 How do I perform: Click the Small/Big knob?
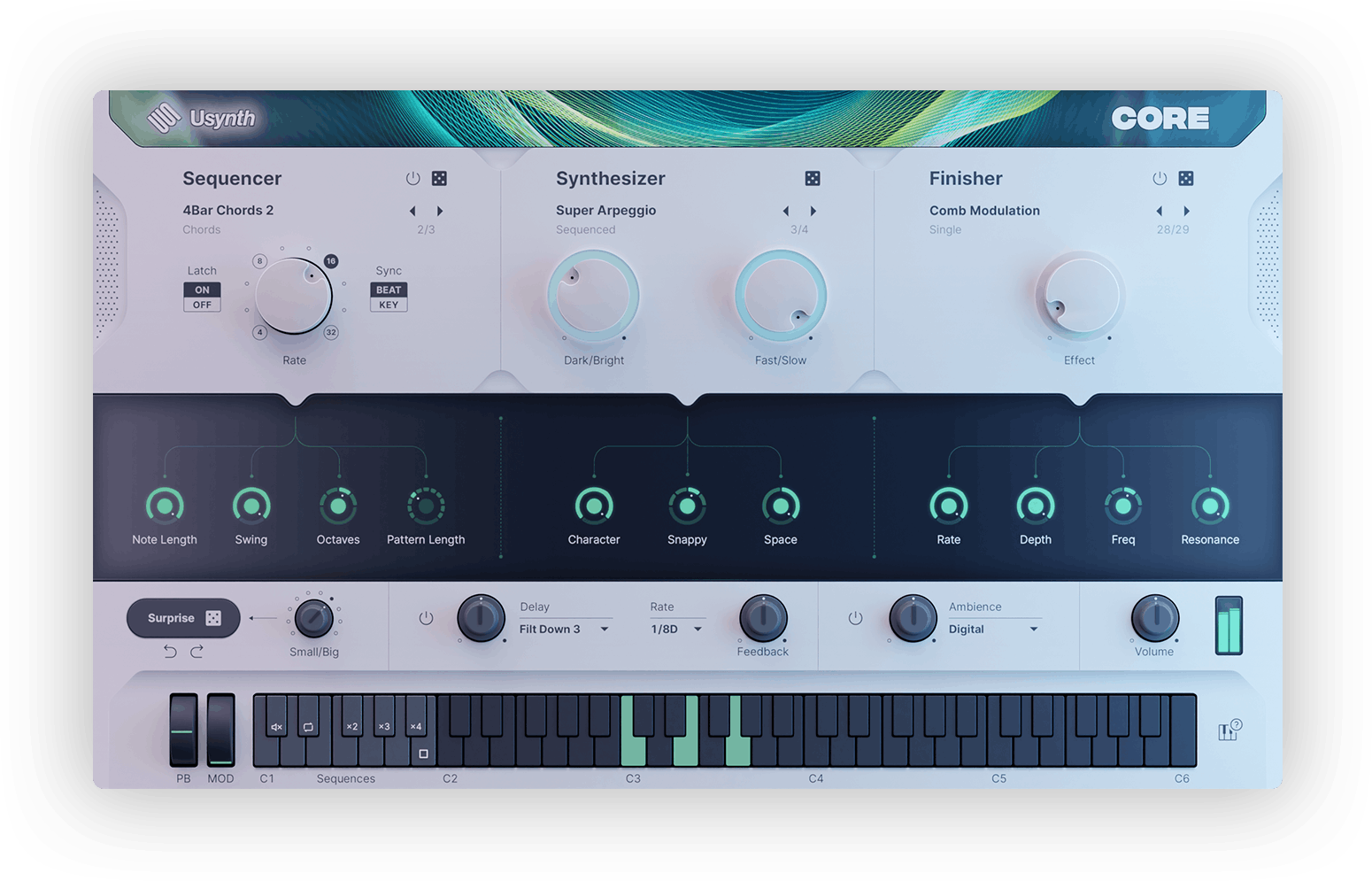pyautogui.click(x=313, y=618)
